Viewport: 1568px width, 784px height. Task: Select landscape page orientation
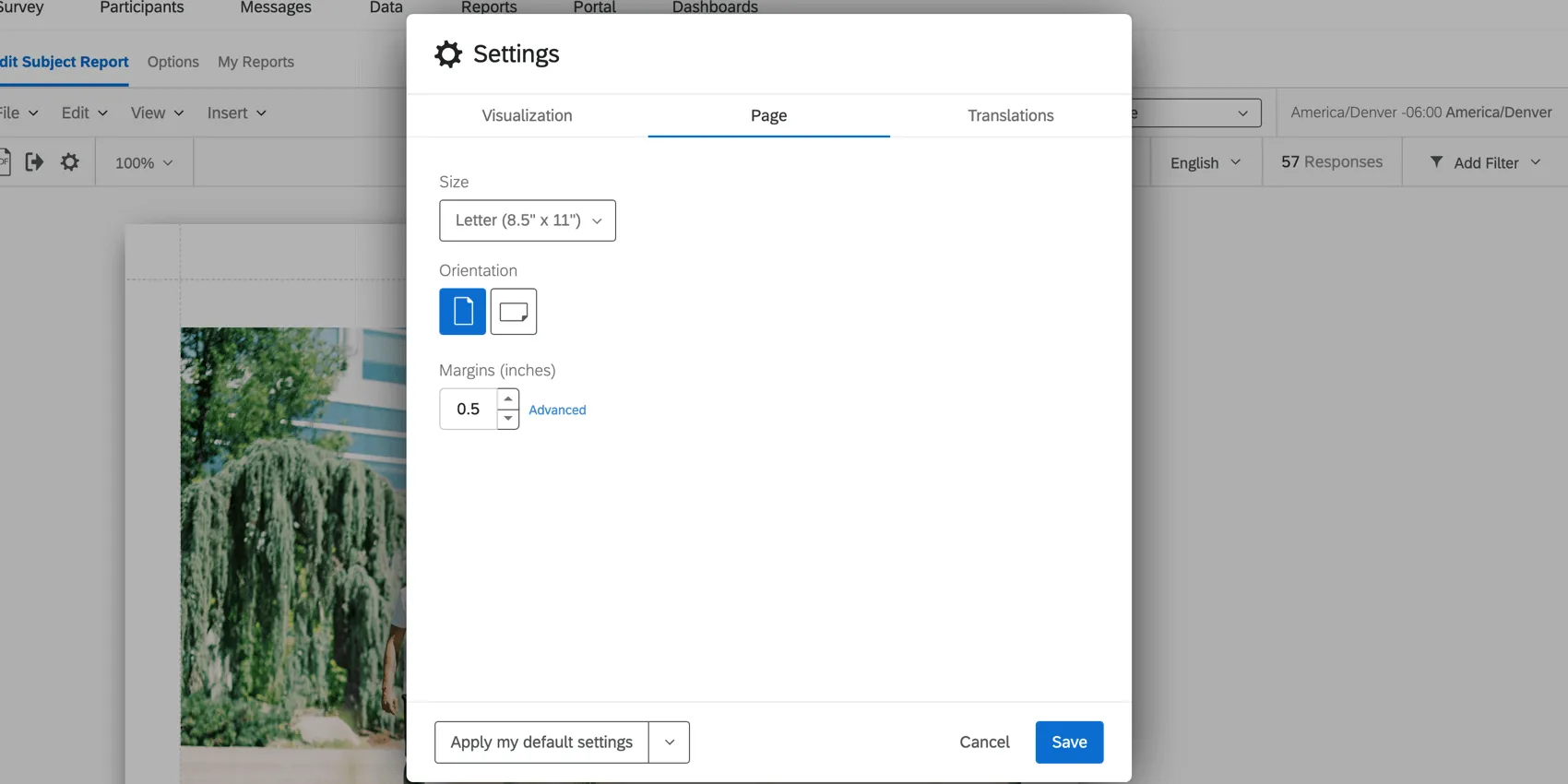[x=514, y=312]
